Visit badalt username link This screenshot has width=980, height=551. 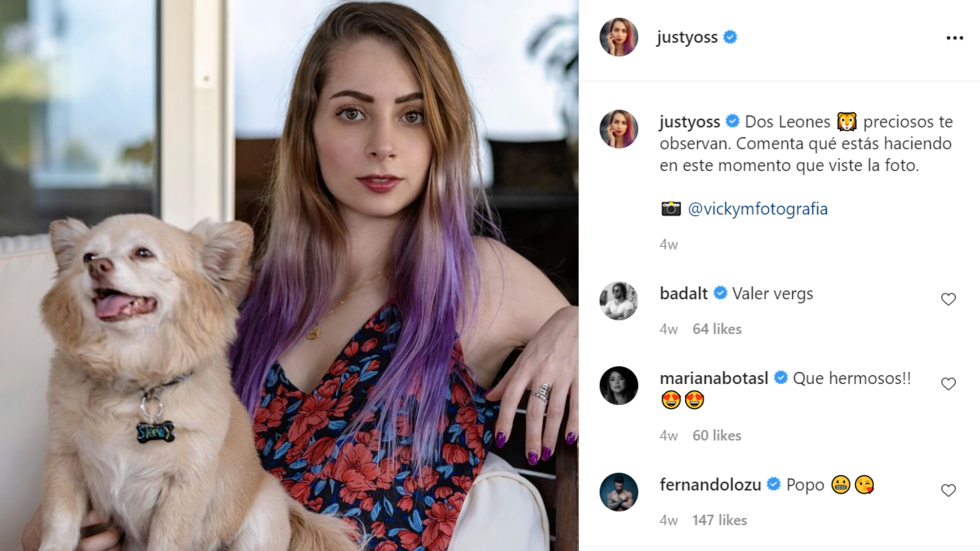(684, 293)
